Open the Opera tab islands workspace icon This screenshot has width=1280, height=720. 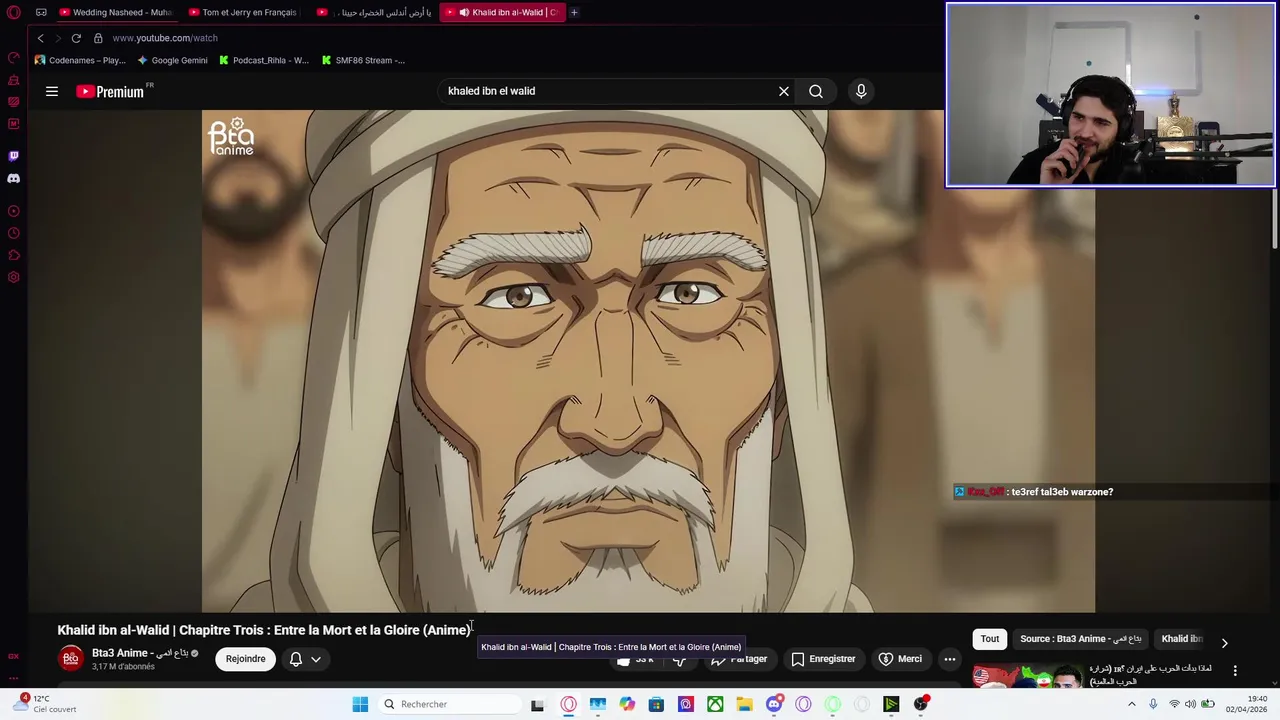[x=41, y=12]
